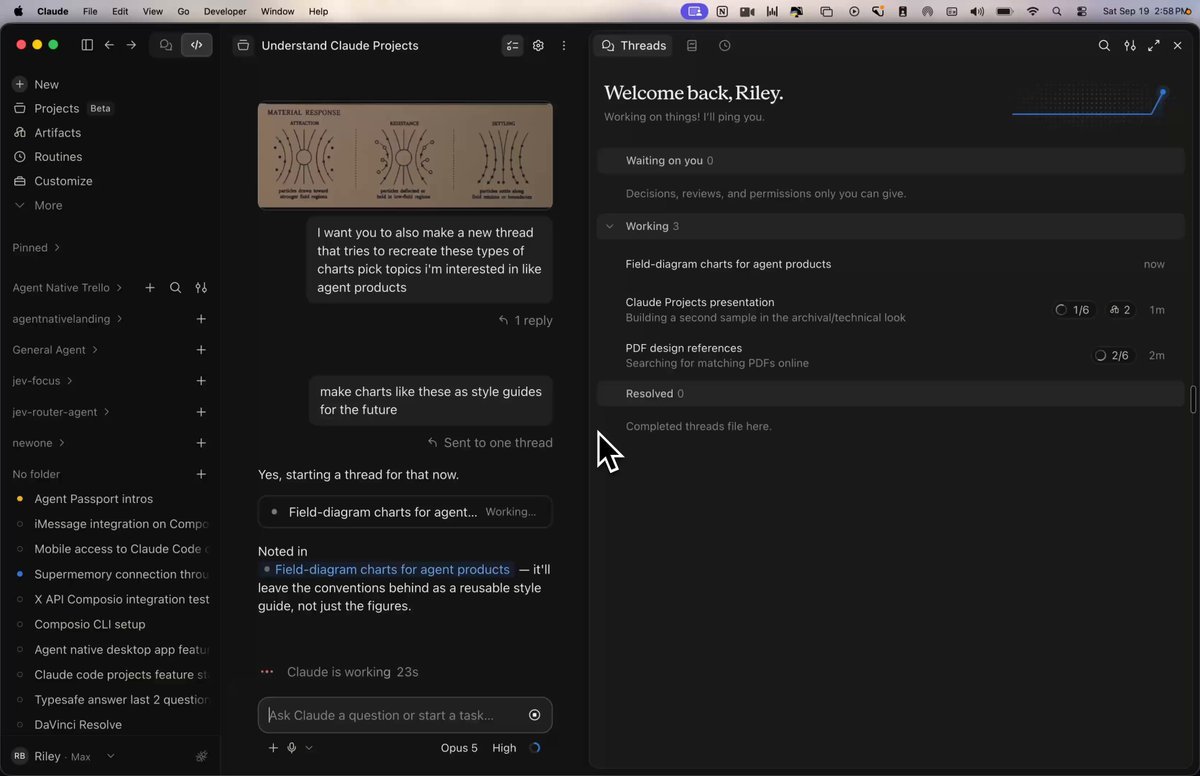Open the 1 reply link
The width and height of the screenshot is (1200, 776).
coord(526,321)
